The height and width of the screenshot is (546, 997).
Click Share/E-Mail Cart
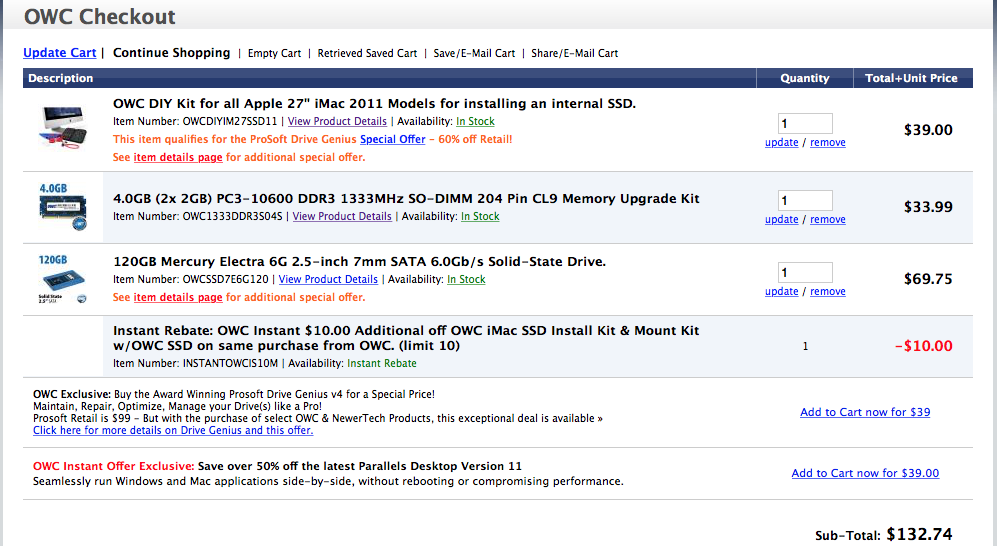point(574,53)
